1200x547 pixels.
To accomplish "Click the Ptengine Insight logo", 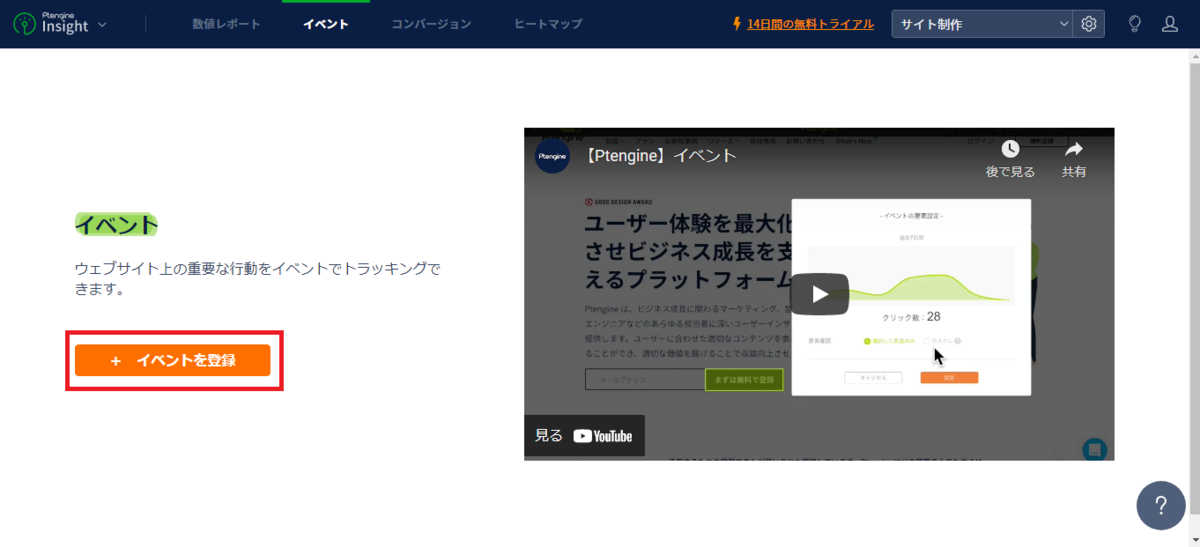I will [50, 23].
